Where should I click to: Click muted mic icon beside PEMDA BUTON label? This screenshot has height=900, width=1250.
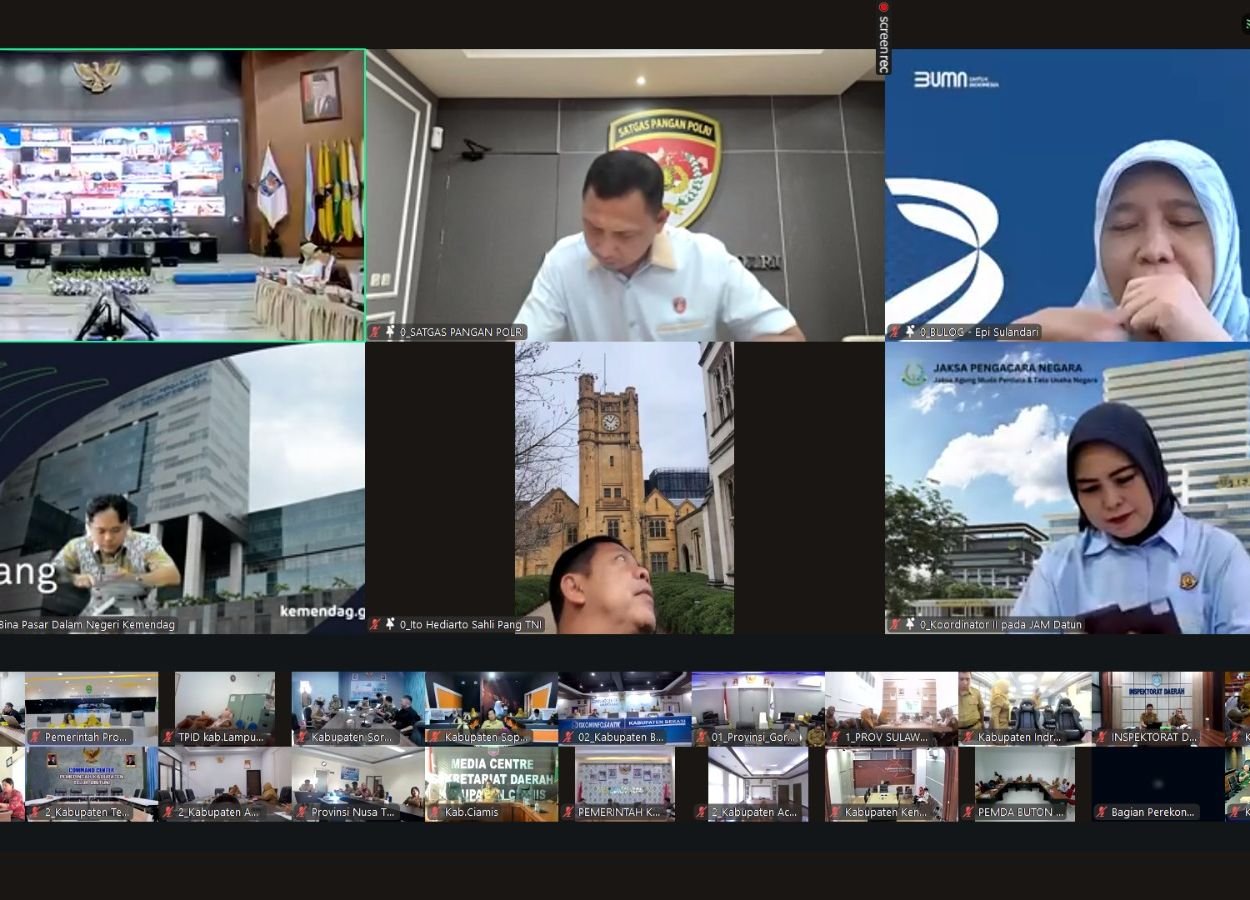pyautogui.click(x=968, y=812)
